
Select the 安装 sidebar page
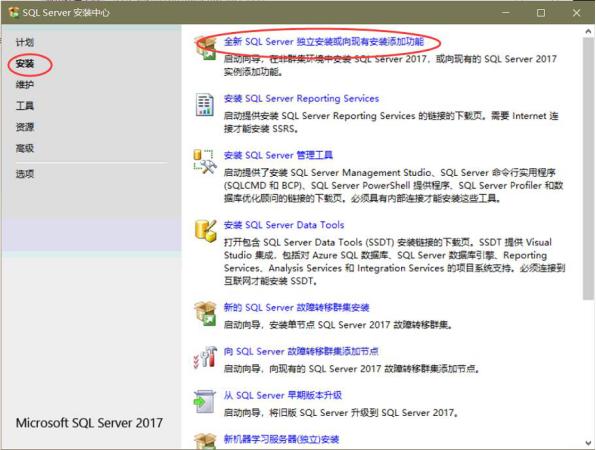coord(25,63)
